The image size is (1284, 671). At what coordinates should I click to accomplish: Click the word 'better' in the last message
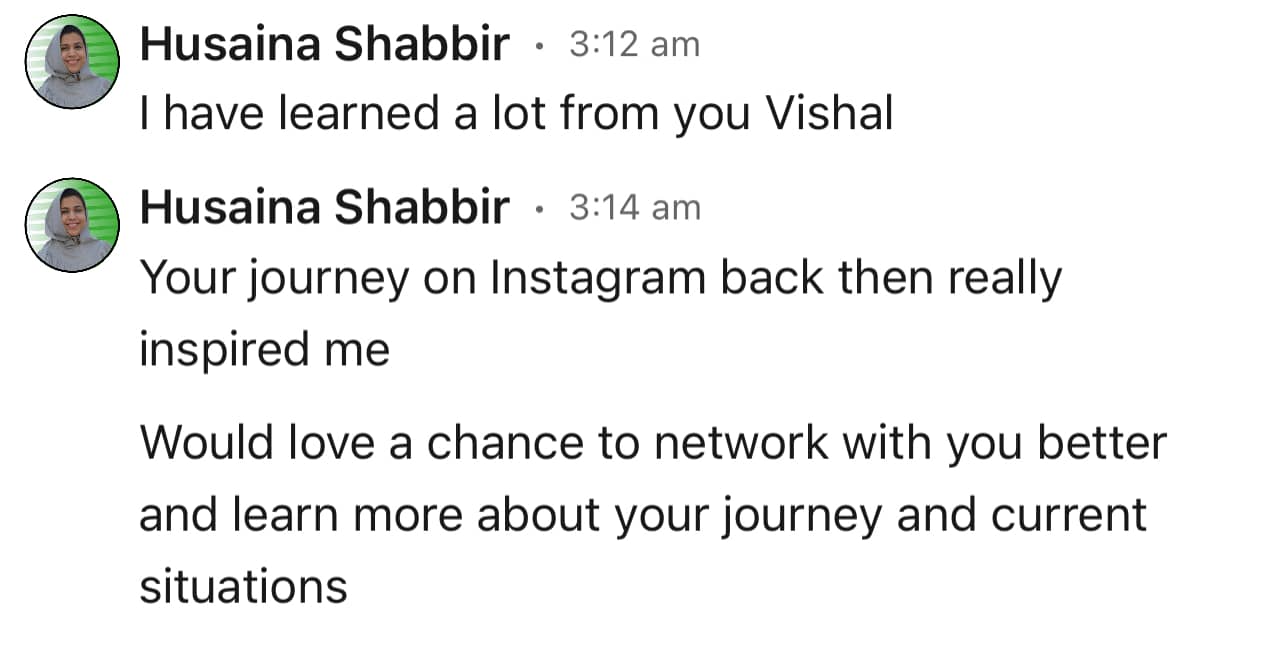tap(1102, 443)
